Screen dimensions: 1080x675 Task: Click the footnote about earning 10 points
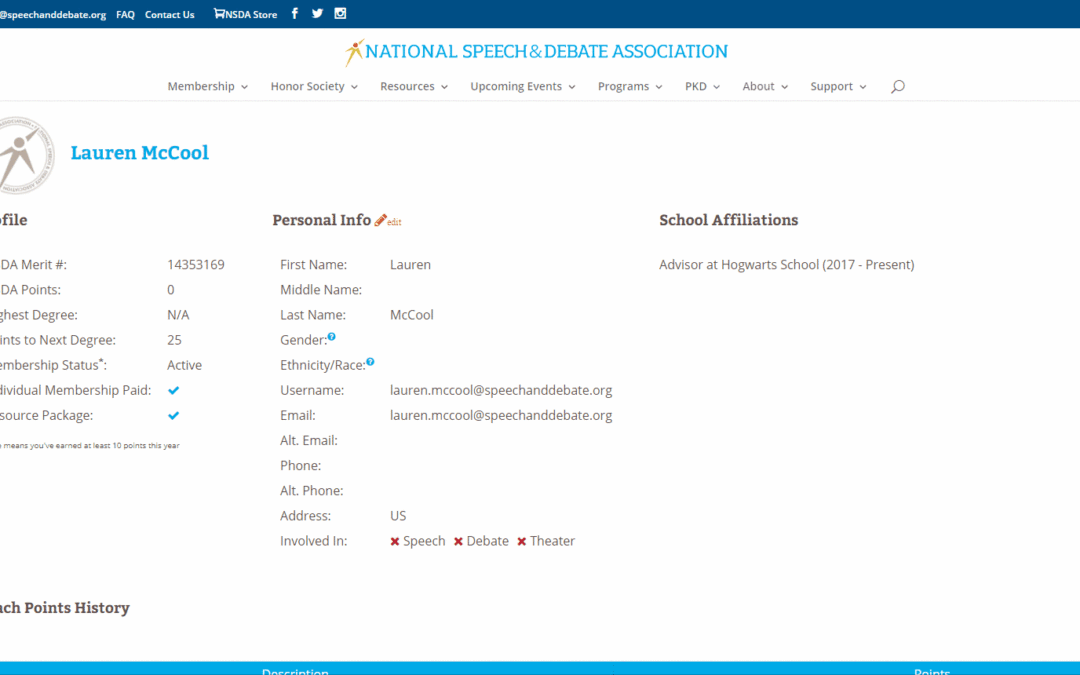[x=90, y=446]
